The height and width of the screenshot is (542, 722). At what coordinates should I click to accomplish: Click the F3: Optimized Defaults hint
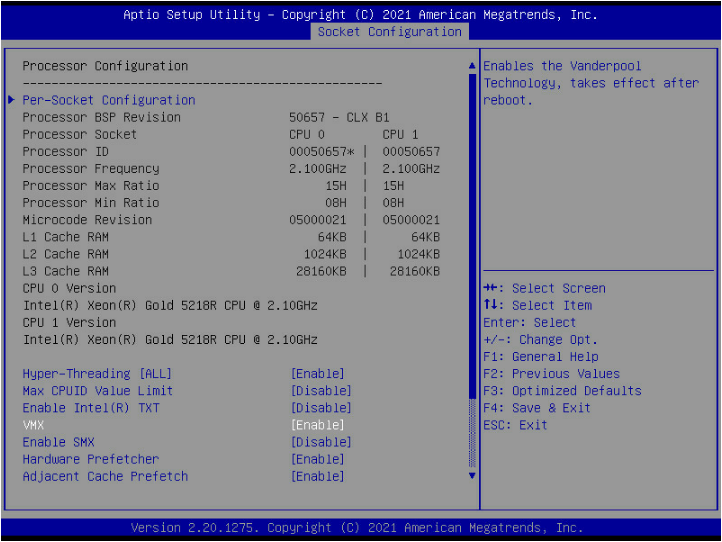pyautogui.click(x=562, y=391)
